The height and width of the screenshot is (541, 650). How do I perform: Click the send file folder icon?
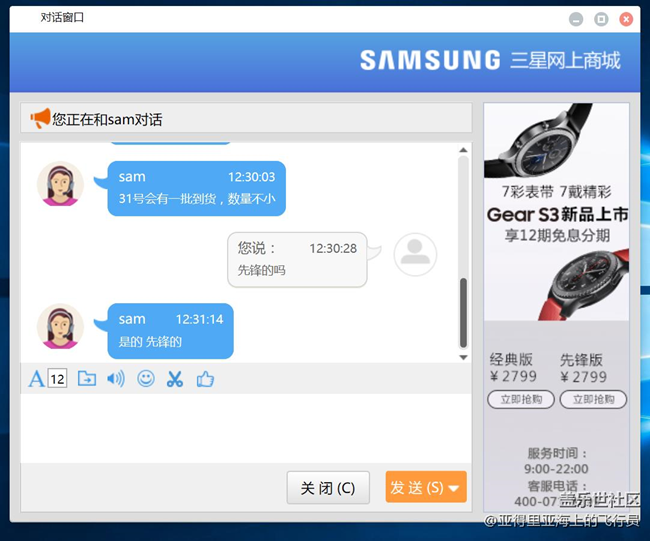coord(87,379)
